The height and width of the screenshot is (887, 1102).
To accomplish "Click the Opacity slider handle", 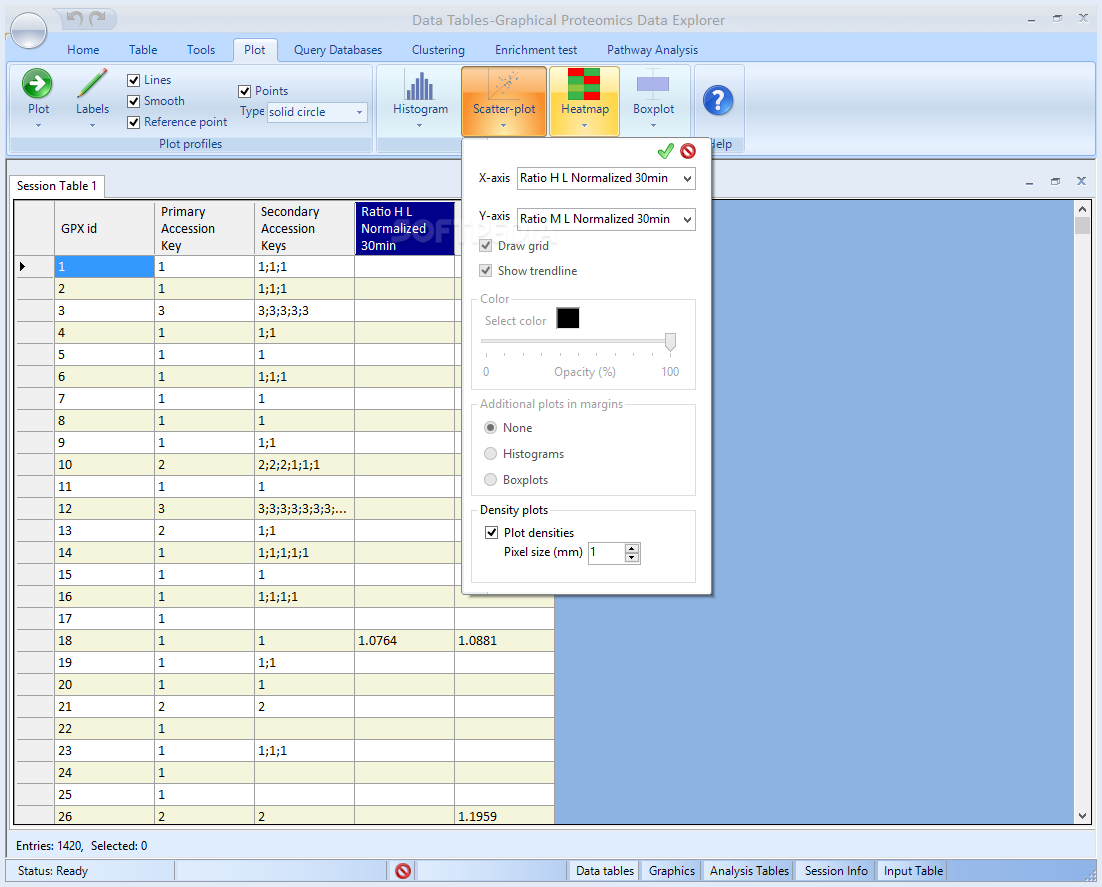I will tap(670, 342).
